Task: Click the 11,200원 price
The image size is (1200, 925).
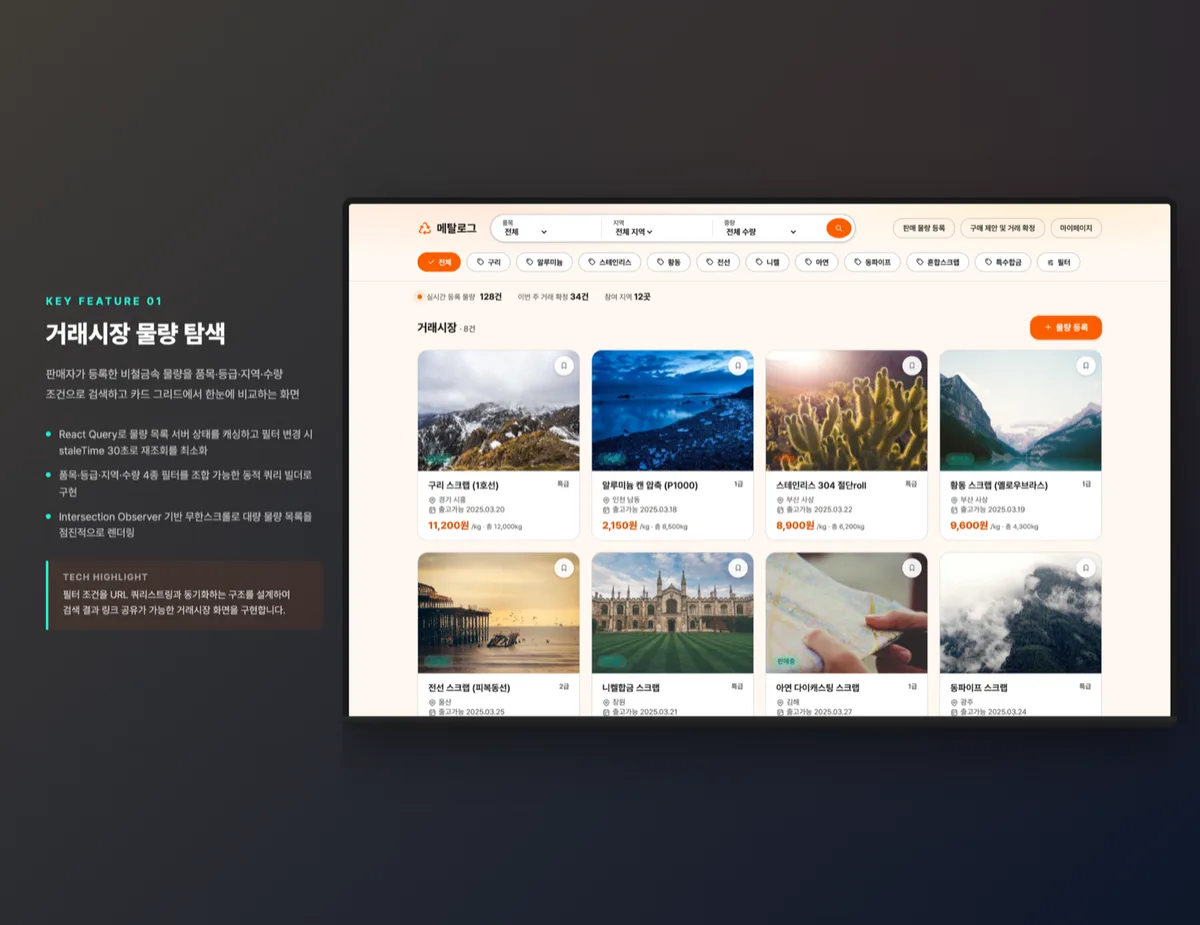Action: click(448, 525)
